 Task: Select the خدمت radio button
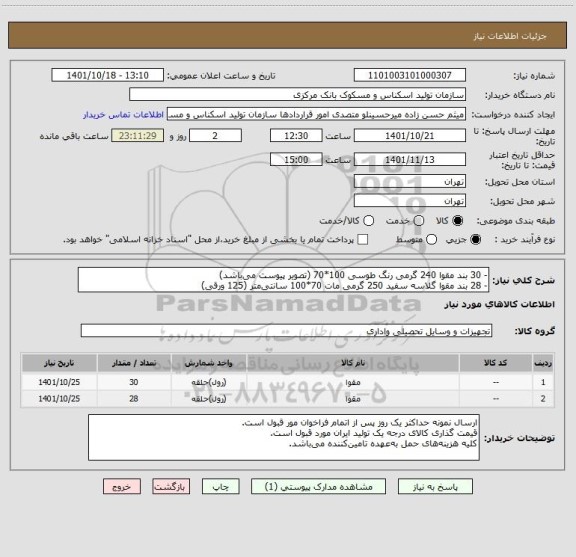click(x=419, y=221)
